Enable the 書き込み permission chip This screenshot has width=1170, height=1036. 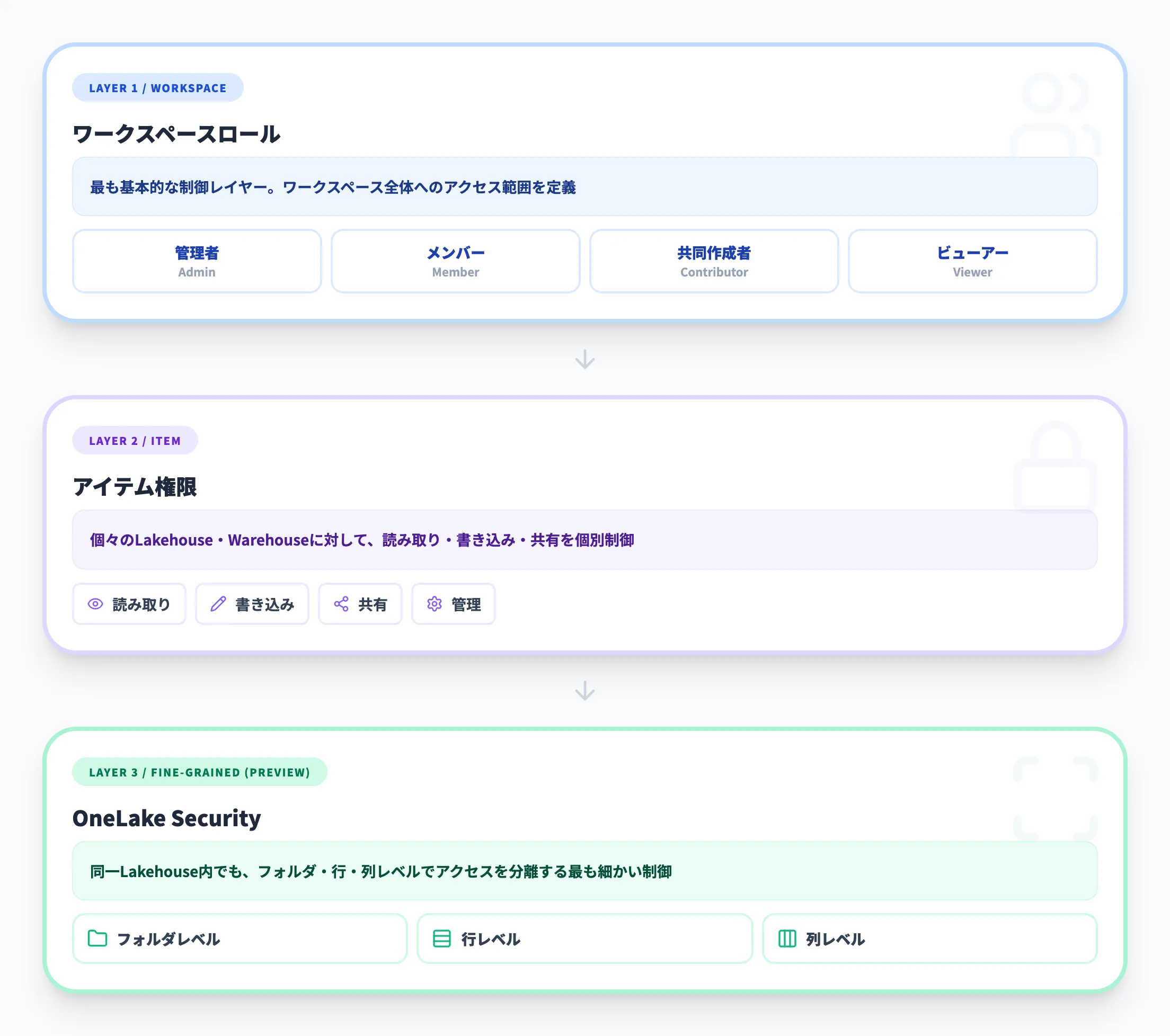[x=252, y=604]
